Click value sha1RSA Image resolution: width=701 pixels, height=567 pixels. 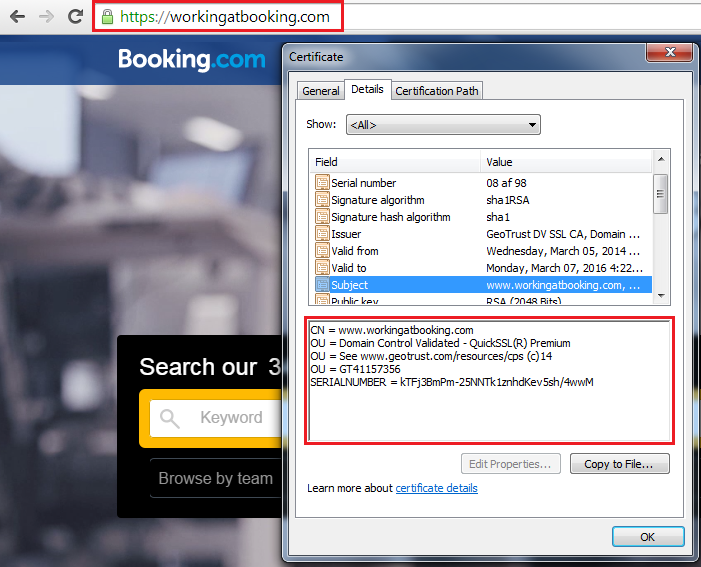tap(507, 200)
